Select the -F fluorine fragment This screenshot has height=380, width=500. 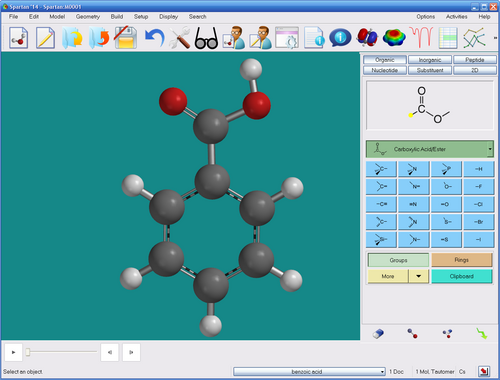coord(479,187)
